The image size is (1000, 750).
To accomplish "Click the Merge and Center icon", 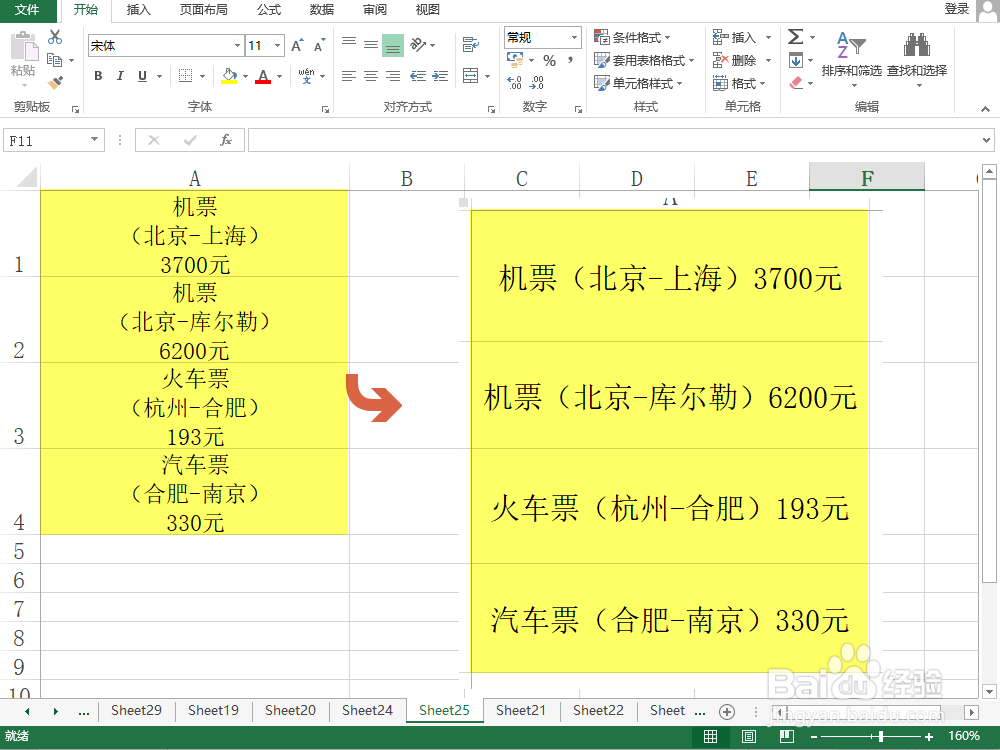I will [471, 76].
